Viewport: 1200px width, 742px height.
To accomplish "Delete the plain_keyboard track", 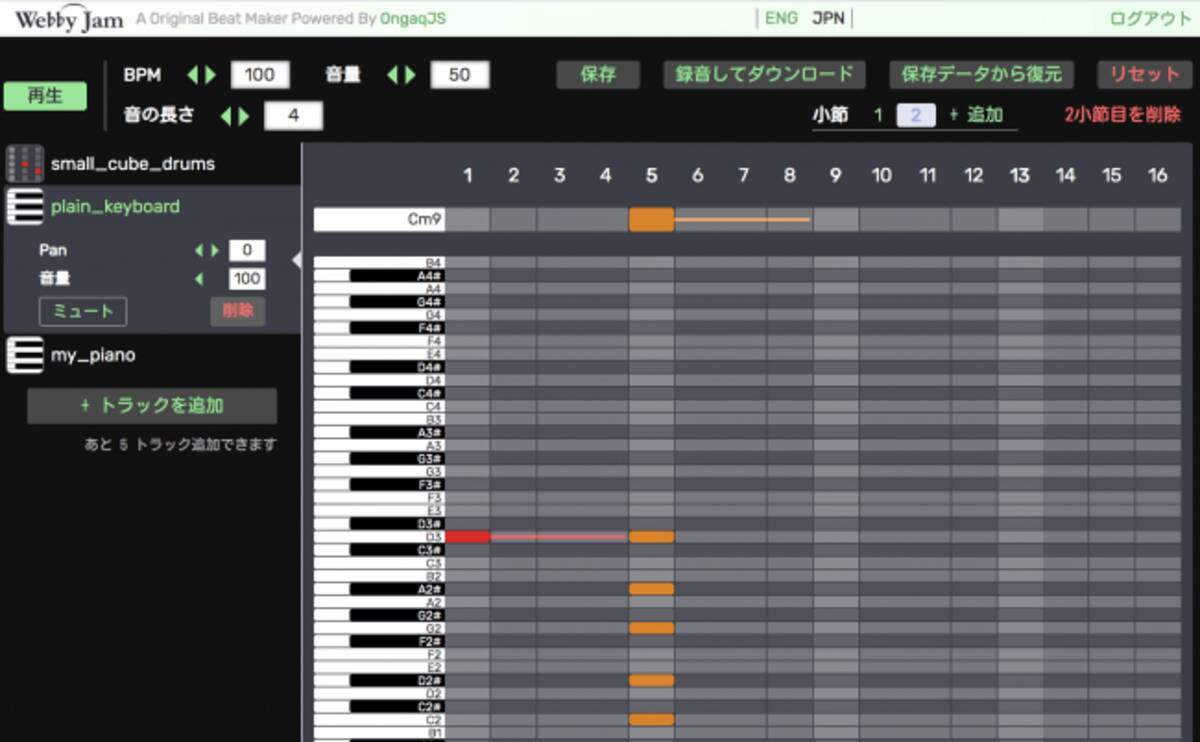I will click(237, 311).
